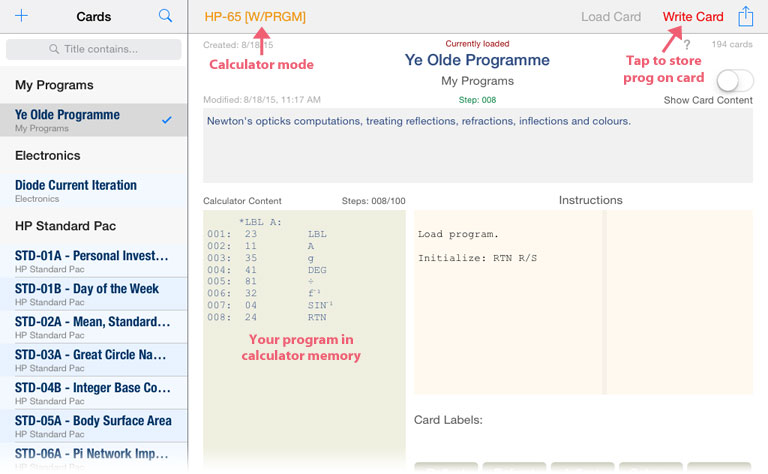Open STD-06A Pi Network Imp card
Screen dimensions: 768x474
(x=93, y=458)
